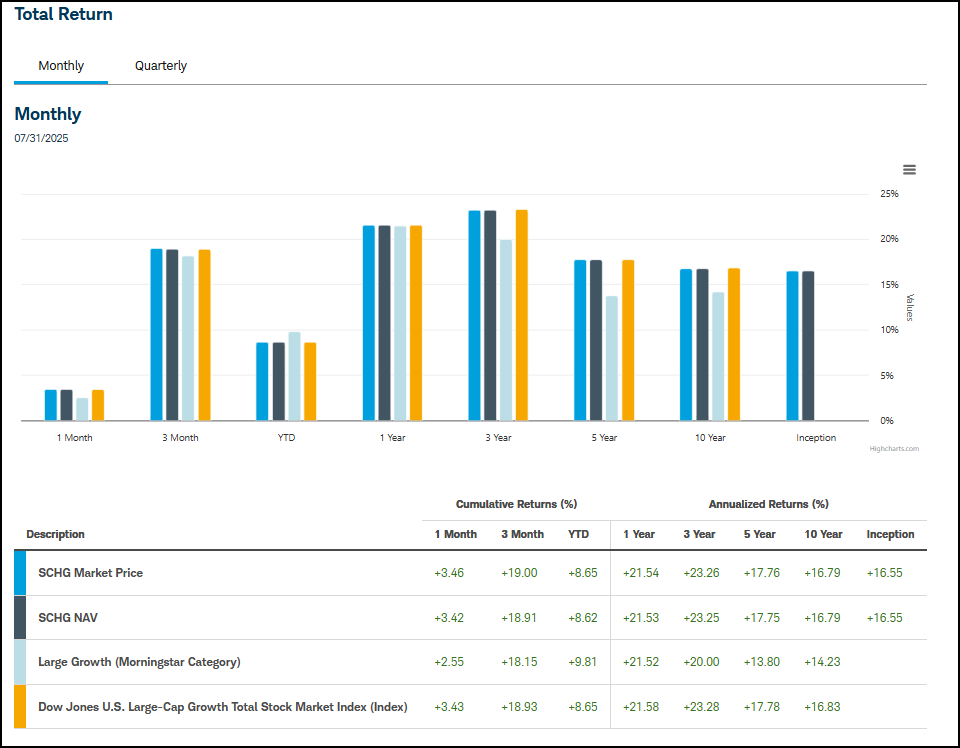
Task: Click the orange index bar for 1 Year
Action: pos(416,323)
